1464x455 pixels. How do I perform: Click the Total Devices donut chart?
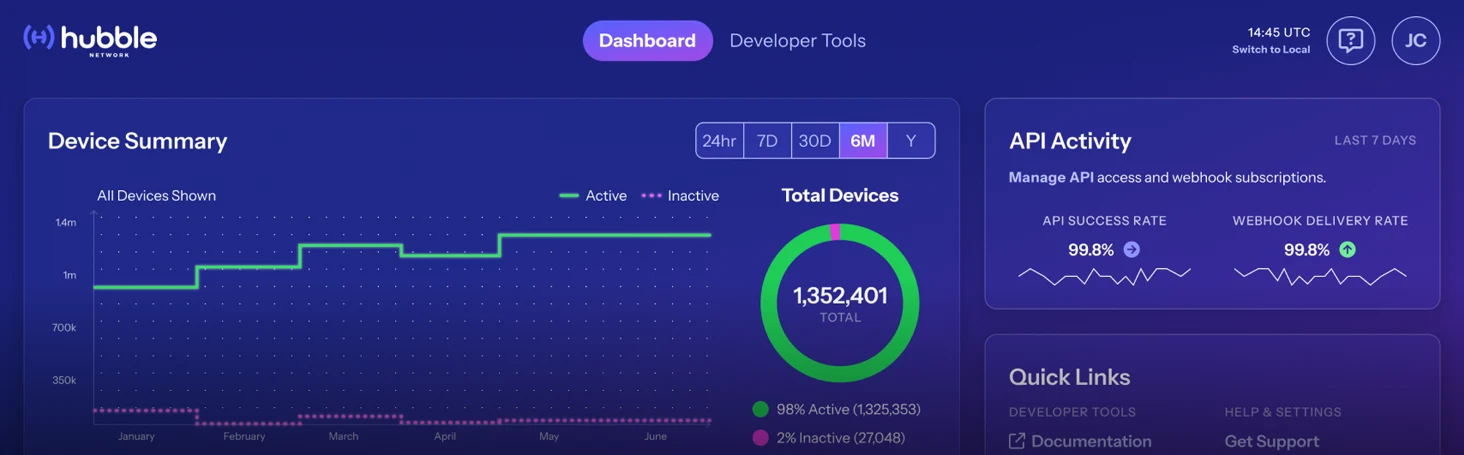(840, 303)
